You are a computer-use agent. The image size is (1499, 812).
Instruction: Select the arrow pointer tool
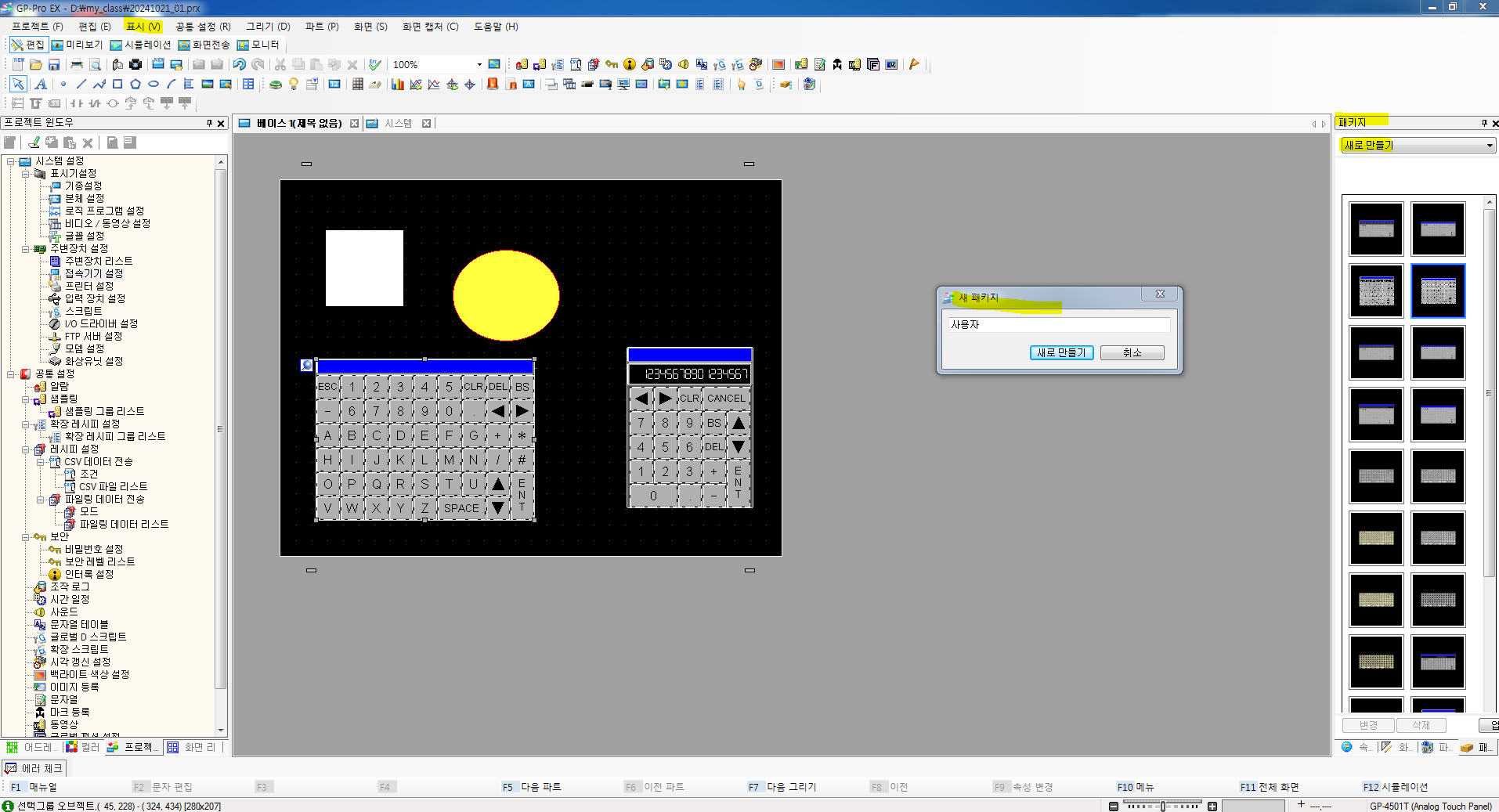(18, 84)
